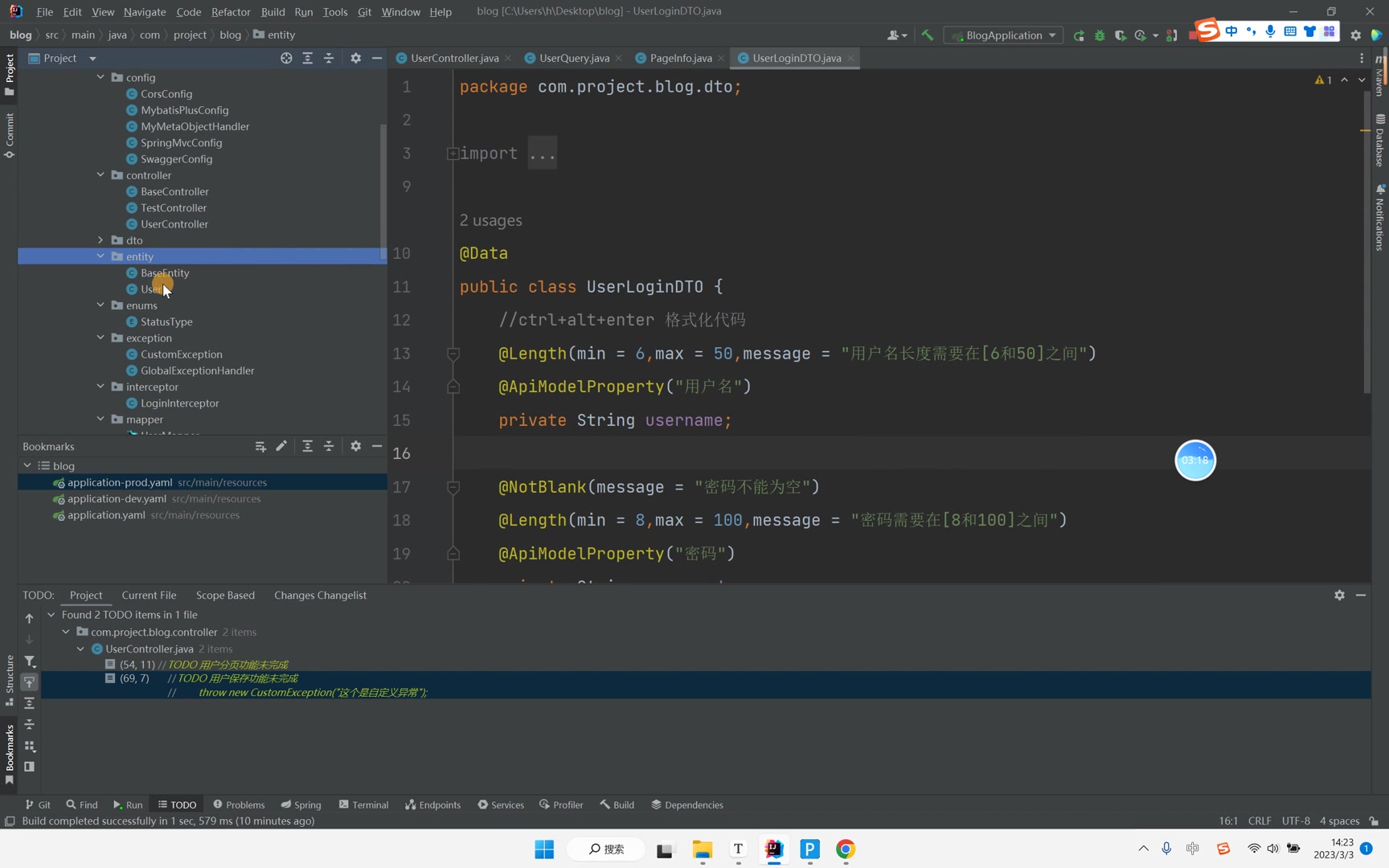The height and width of the screenshot is (868, 1389).
Task: Expand all TODO items icon
Action: tap(29, 703)
